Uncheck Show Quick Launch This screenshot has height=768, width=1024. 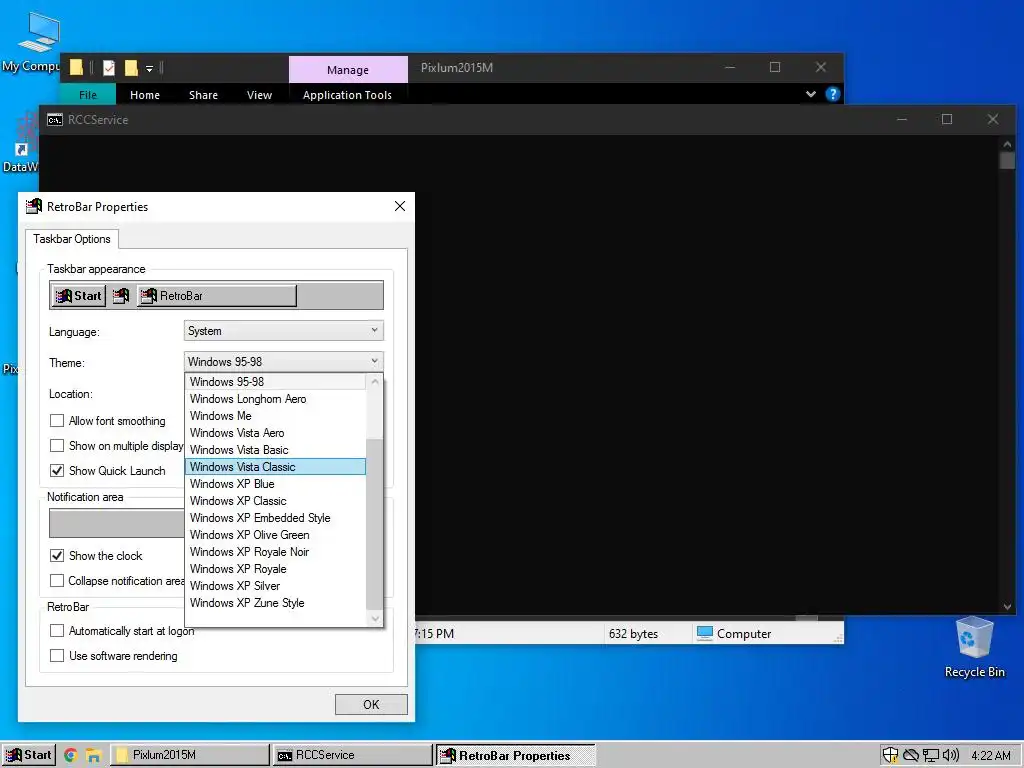[x=57, y=470]
